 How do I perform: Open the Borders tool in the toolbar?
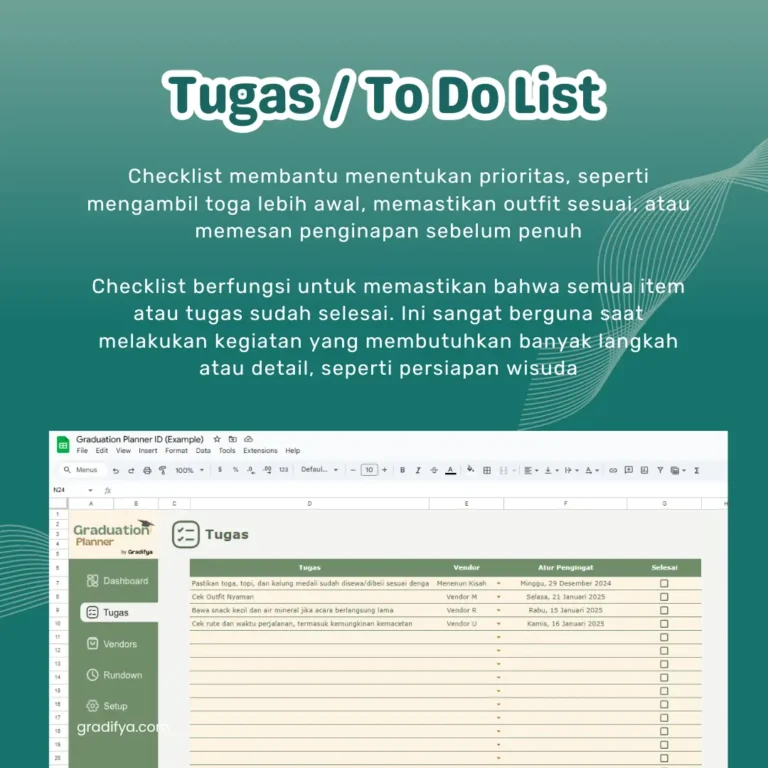pos(487,470)
